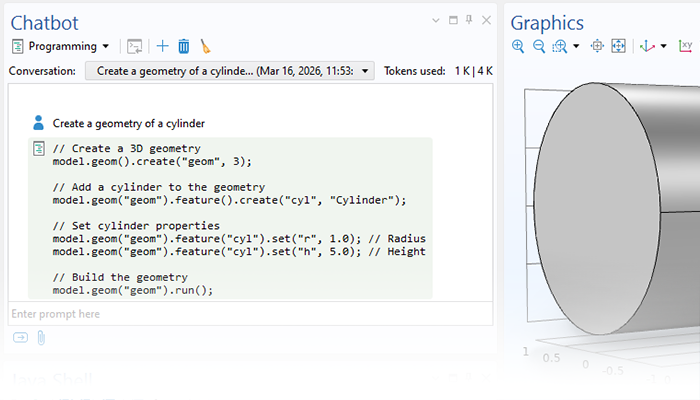
Task: Click the Graphics panel title
Action: [547, 23]
